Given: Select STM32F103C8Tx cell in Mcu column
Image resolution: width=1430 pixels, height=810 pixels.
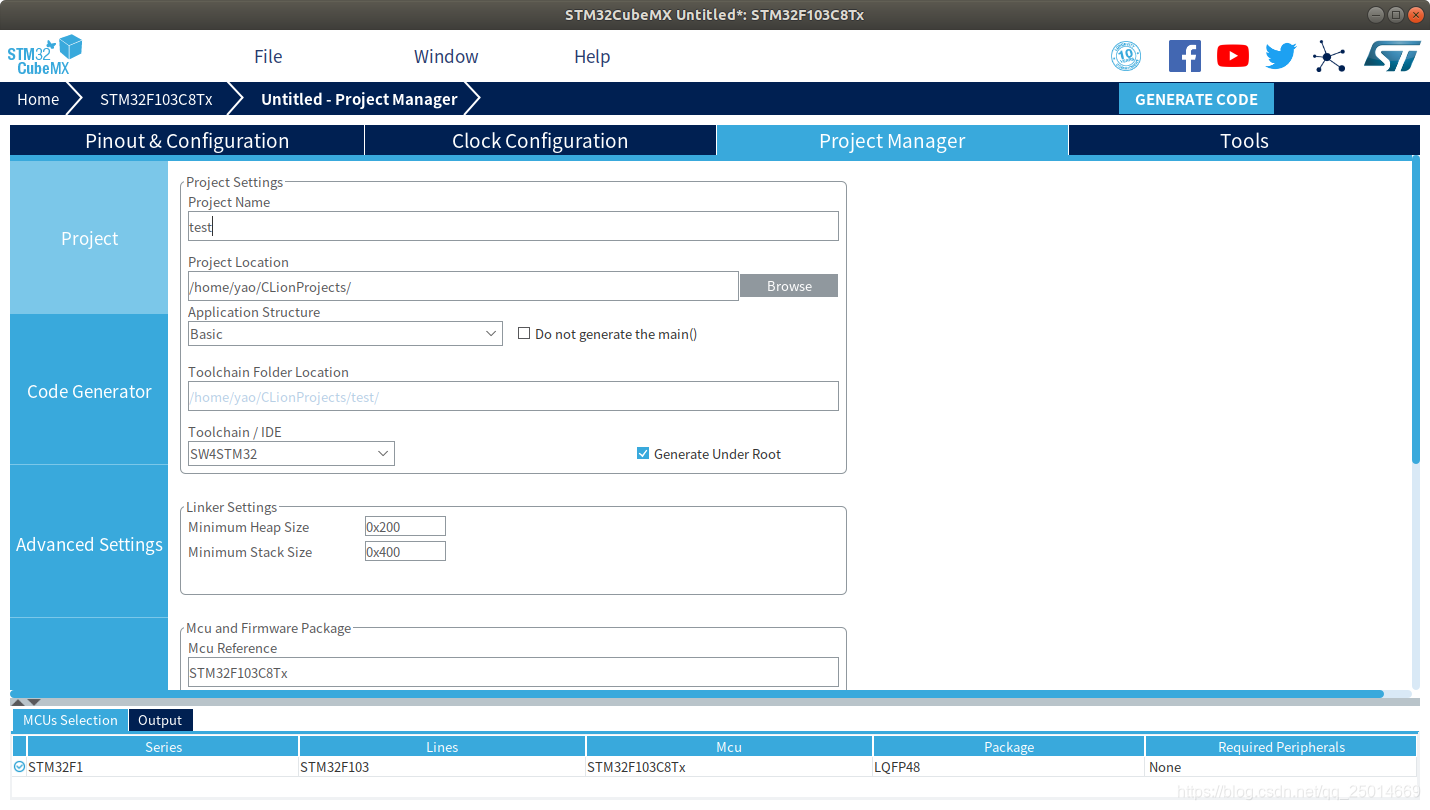Looking at the screenshot, I should pos(729,767).
